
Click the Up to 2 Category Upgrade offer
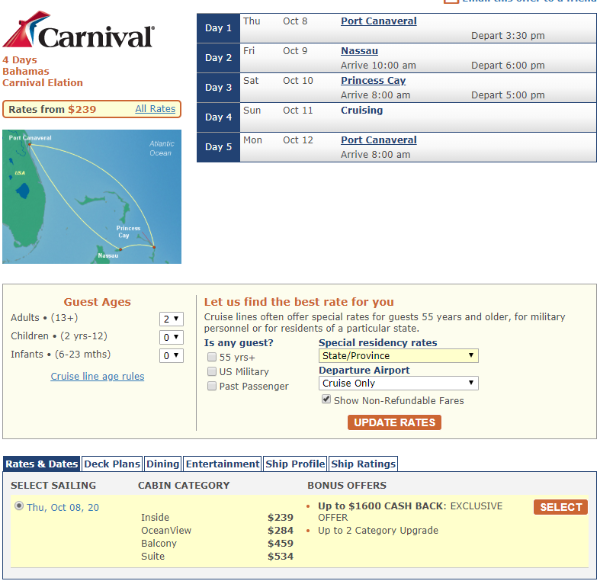(x=378, y=531)
